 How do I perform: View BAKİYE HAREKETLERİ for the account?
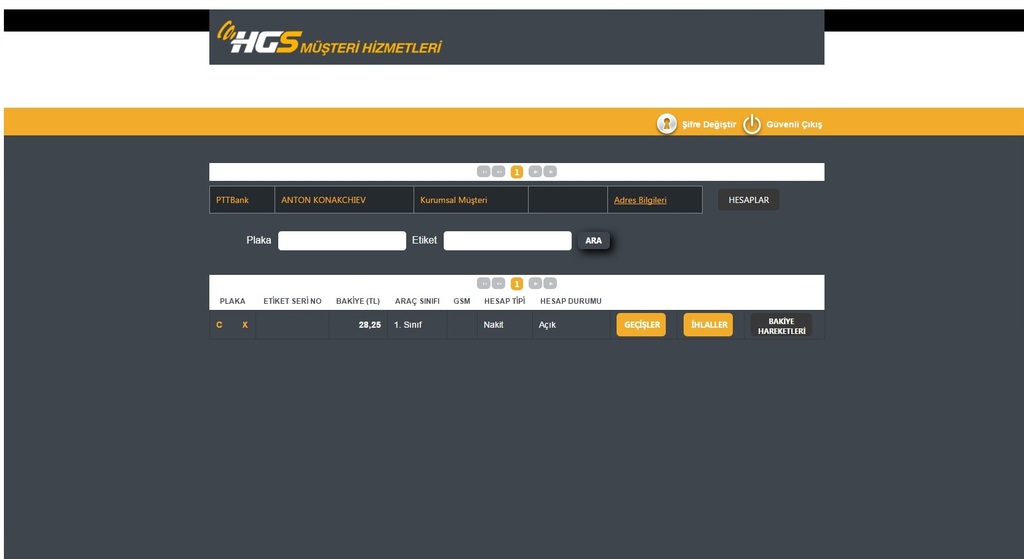pyautogui.click(x=781, y=325)
